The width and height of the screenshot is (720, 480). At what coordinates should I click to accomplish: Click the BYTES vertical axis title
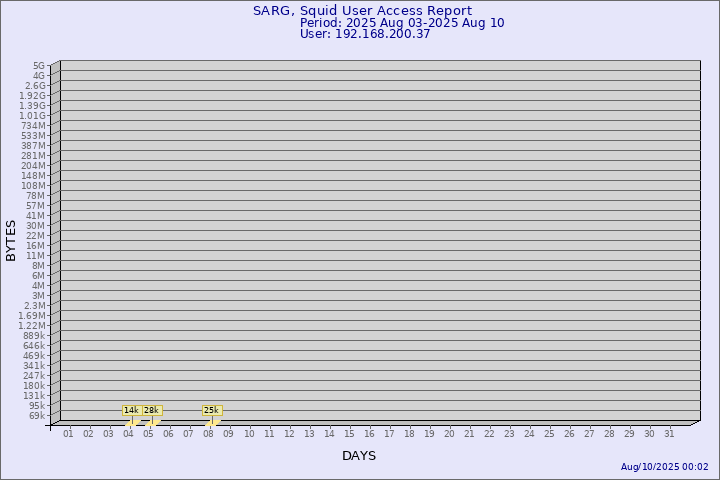click(x=11, y=240)
